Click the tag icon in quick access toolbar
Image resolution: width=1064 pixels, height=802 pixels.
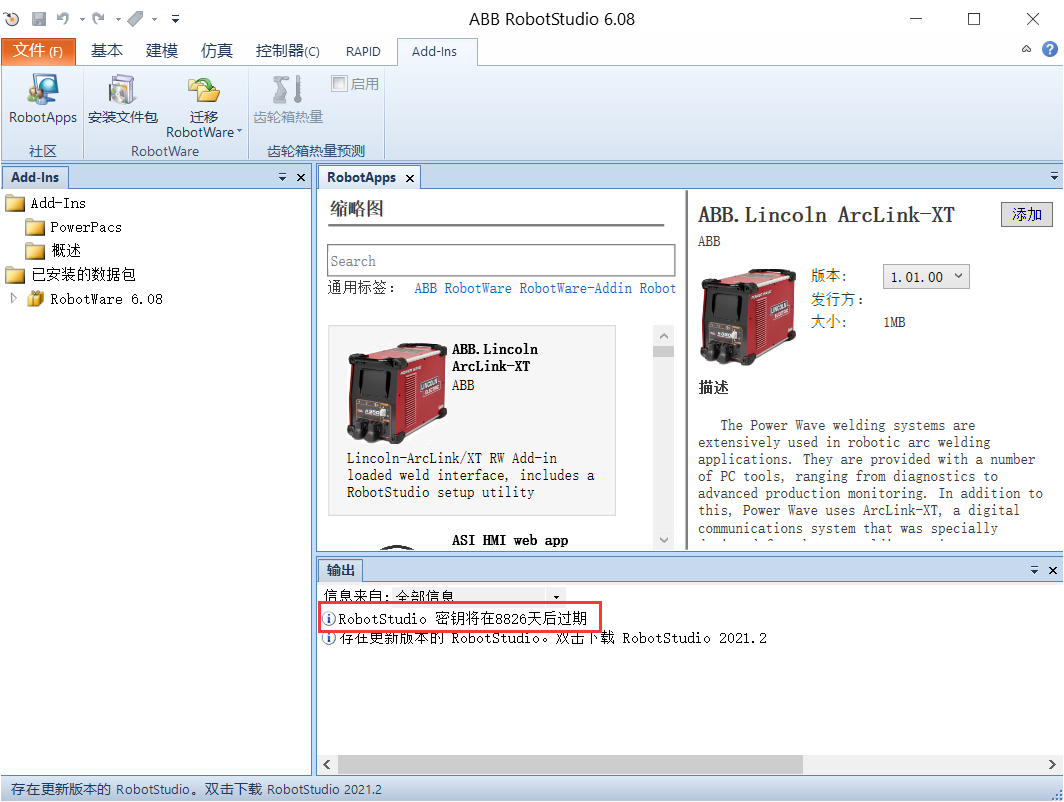(135, 19)
